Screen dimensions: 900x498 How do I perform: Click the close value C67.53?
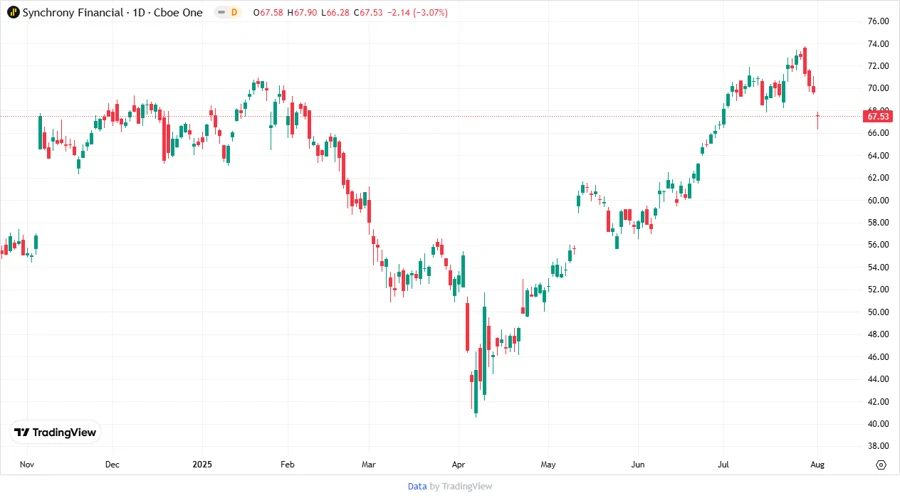tap(368, 12)
